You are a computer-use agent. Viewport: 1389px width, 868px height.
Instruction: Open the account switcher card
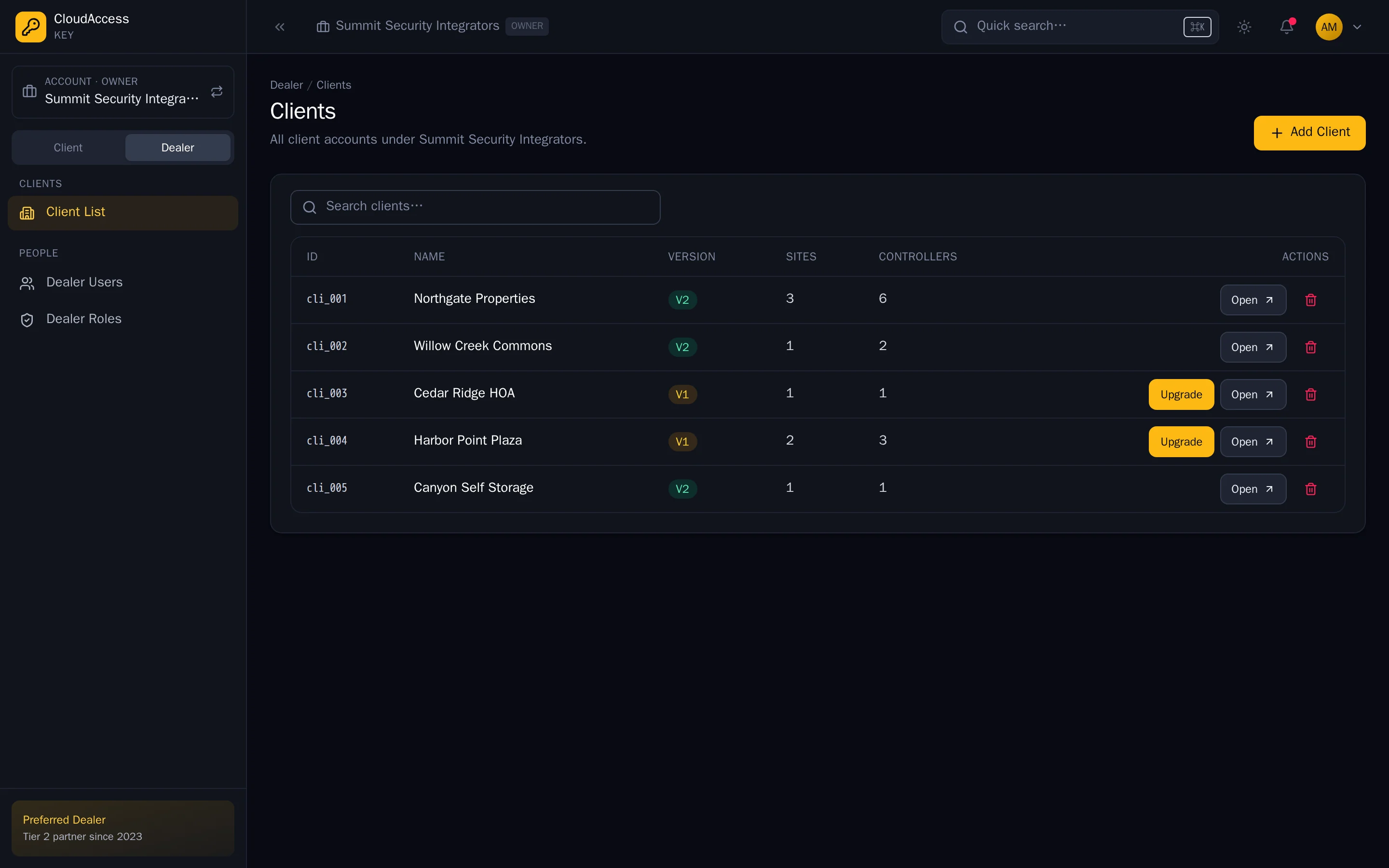pos(123,92)
